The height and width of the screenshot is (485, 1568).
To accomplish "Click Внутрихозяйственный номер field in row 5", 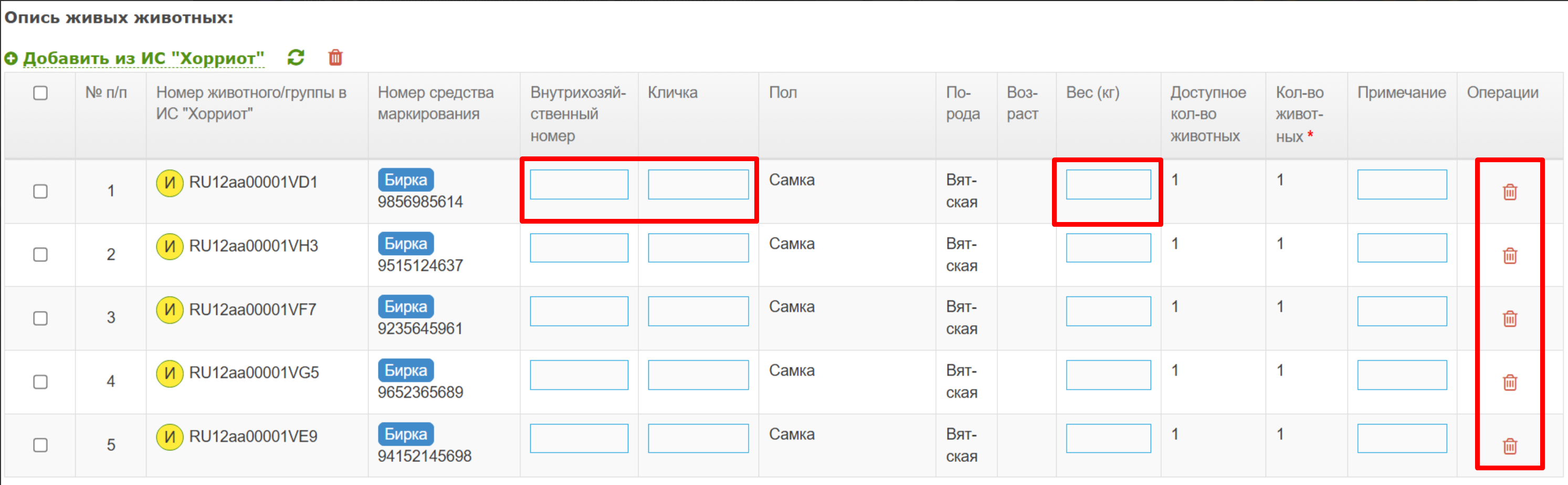I will tap(578, 438).
